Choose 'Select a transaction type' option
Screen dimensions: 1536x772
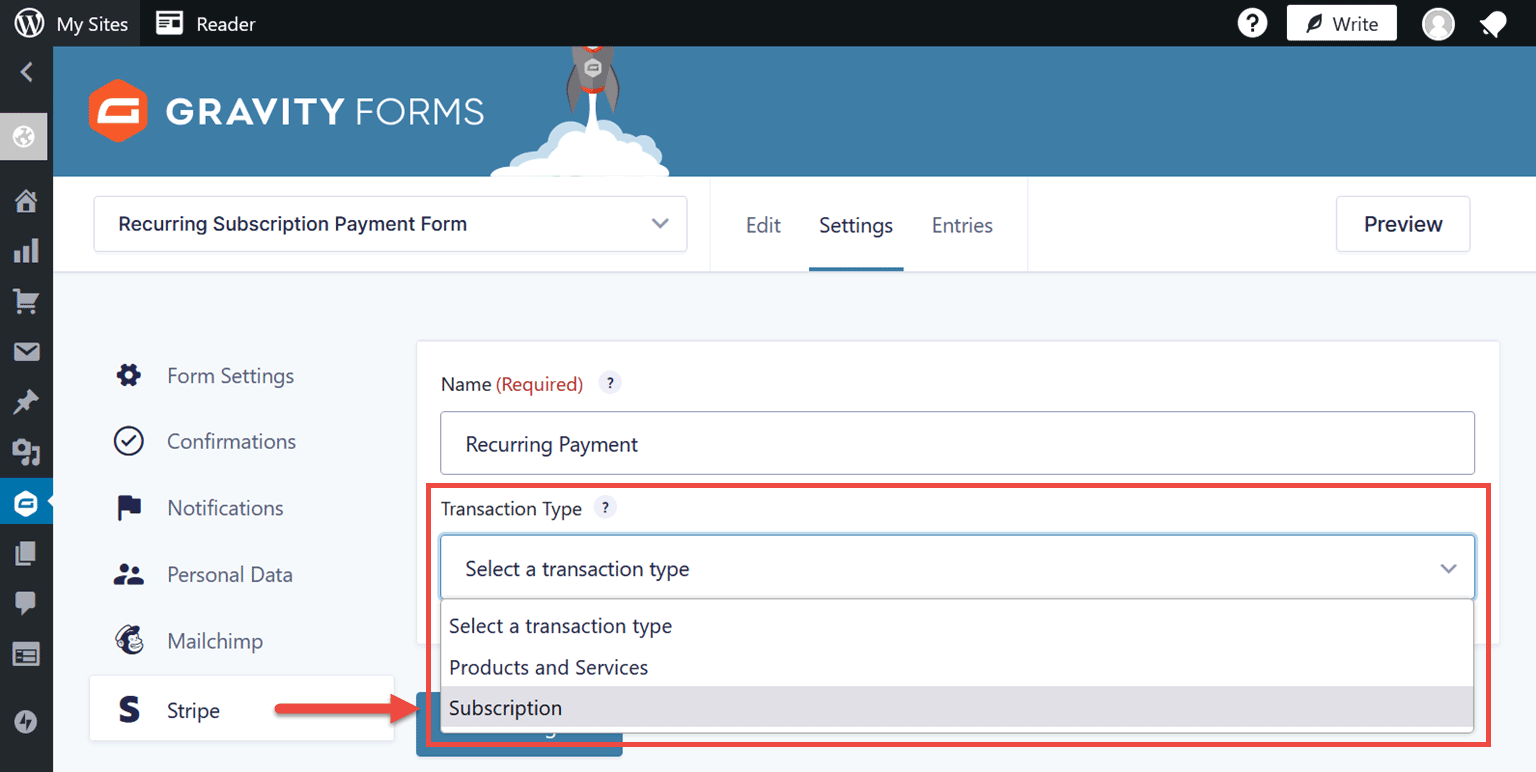(x=957, y=626)
